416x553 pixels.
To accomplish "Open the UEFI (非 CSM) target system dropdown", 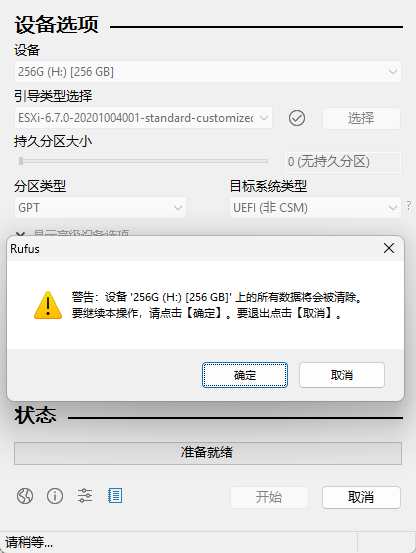I will point(316,208).
